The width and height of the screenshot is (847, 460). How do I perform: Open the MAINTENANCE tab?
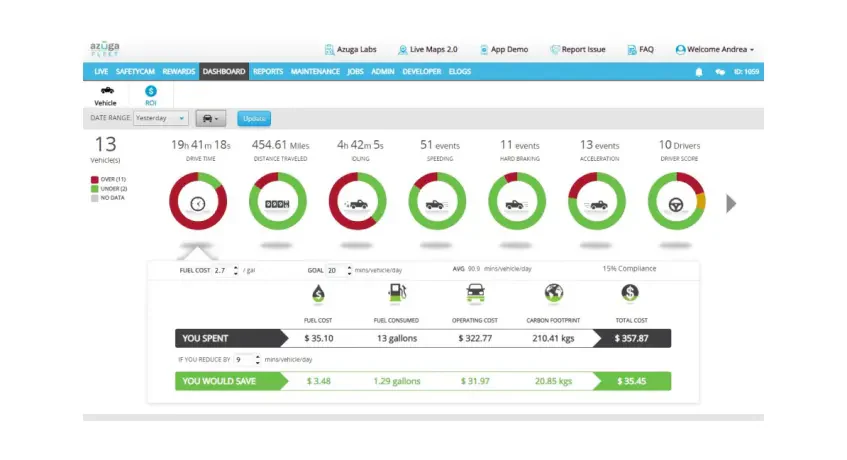[315, 71]
